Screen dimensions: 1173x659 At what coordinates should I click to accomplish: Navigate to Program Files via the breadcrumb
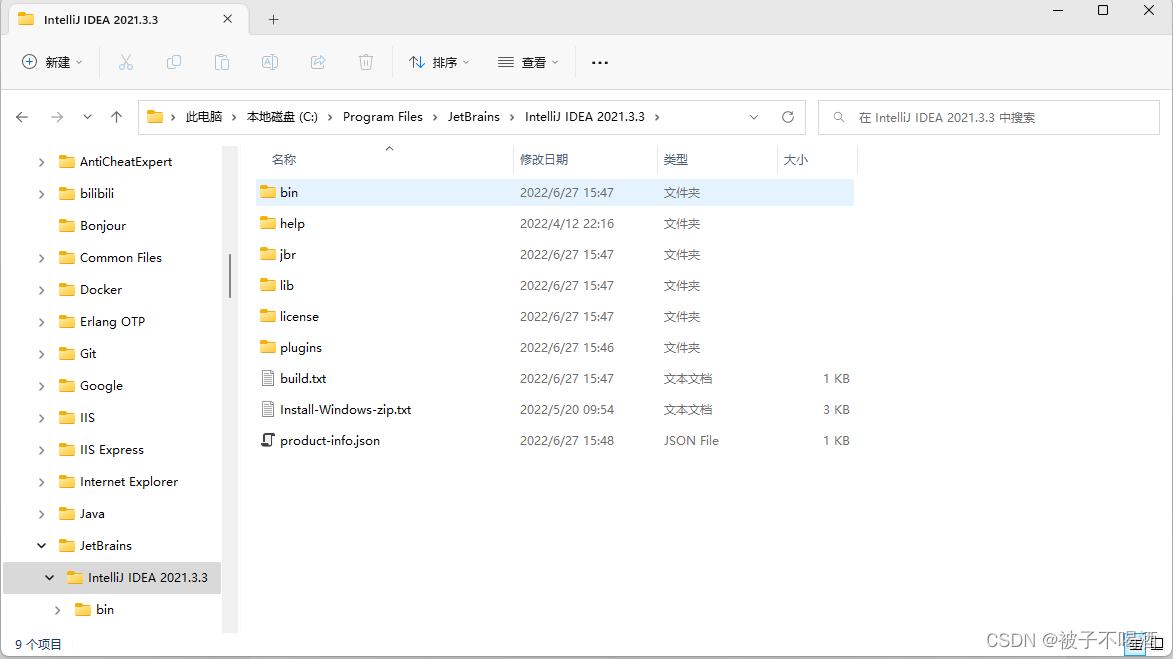coord(383,116)
